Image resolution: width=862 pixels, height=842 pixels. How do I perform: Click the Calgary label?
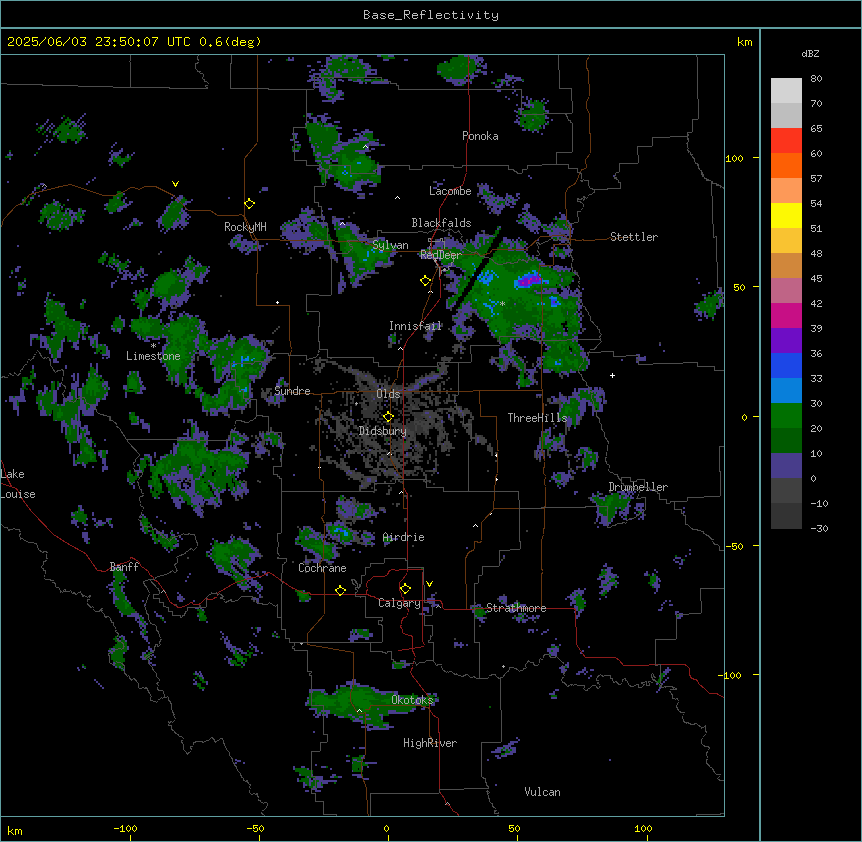pyautogui.click(x=399, y=603)
